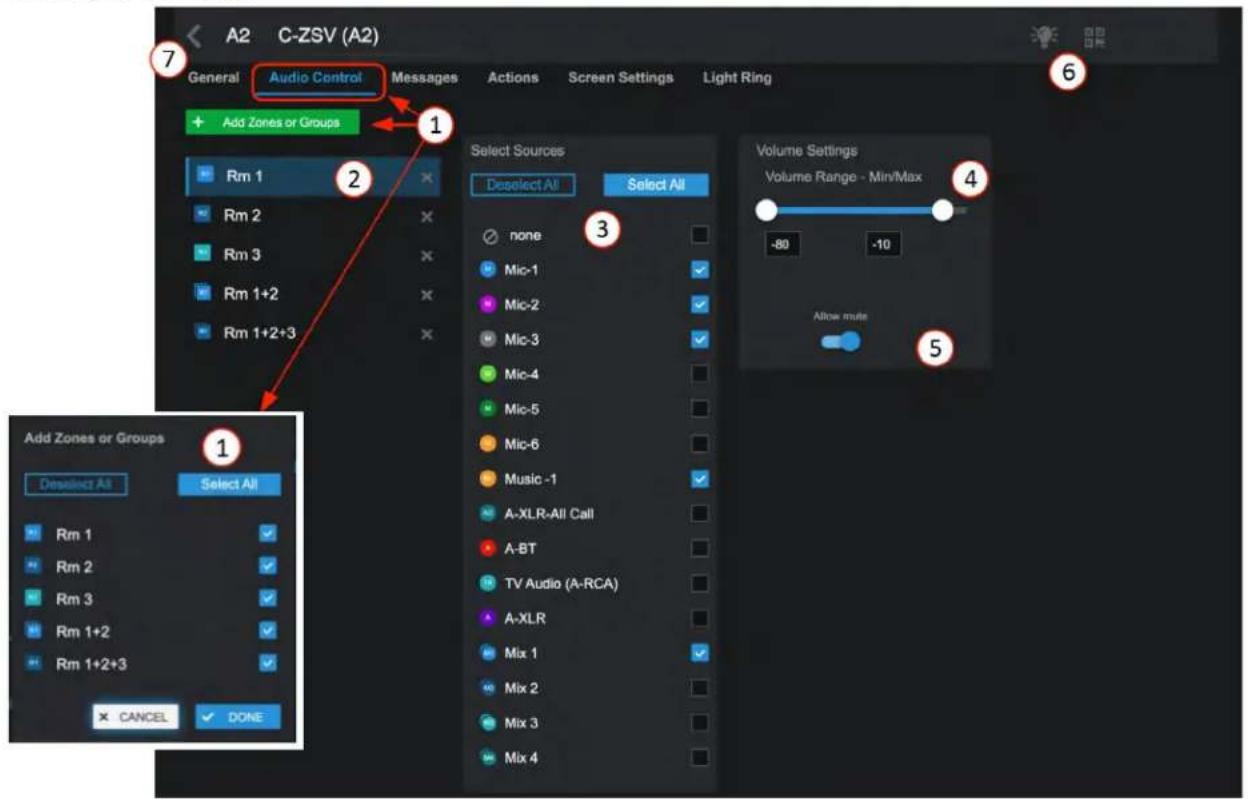Click the CANCEL button in dialog
1248x799 pixels.
pyautogui.click(x=137, y=717)
